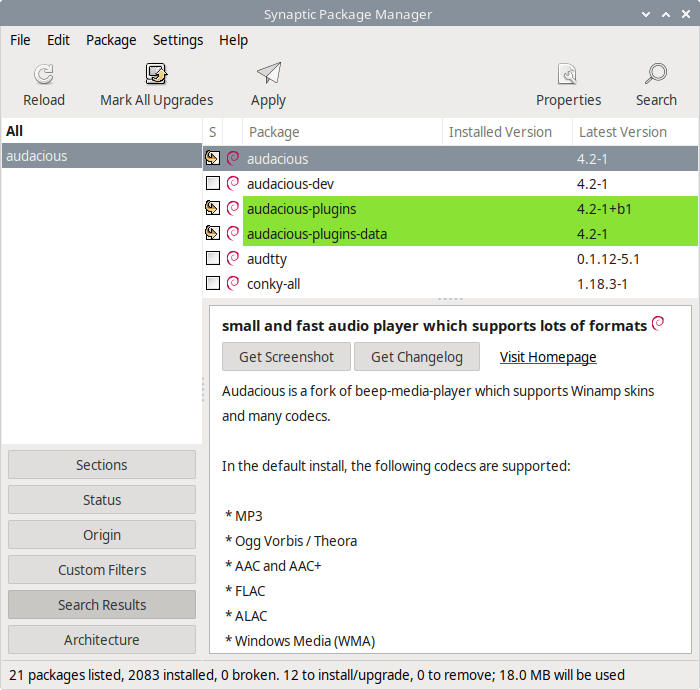Open the Settings menu
The height and width of the screenshot is (690, 700).
coord(178,40)
